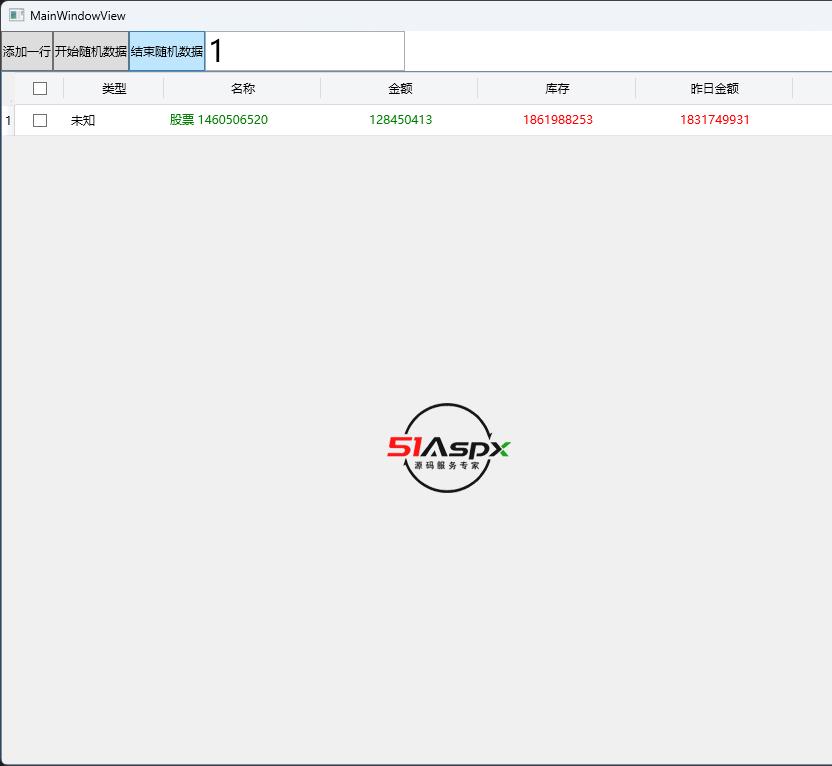Click the MainWindowView window icon
Image resolution: width=832 pixels, height=766 pixels.
point(16,15)
